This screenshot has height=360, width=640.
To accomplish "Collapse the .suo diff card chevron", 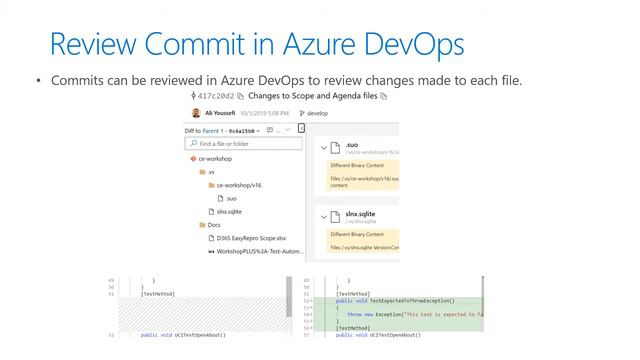I will tap(324, 148).
